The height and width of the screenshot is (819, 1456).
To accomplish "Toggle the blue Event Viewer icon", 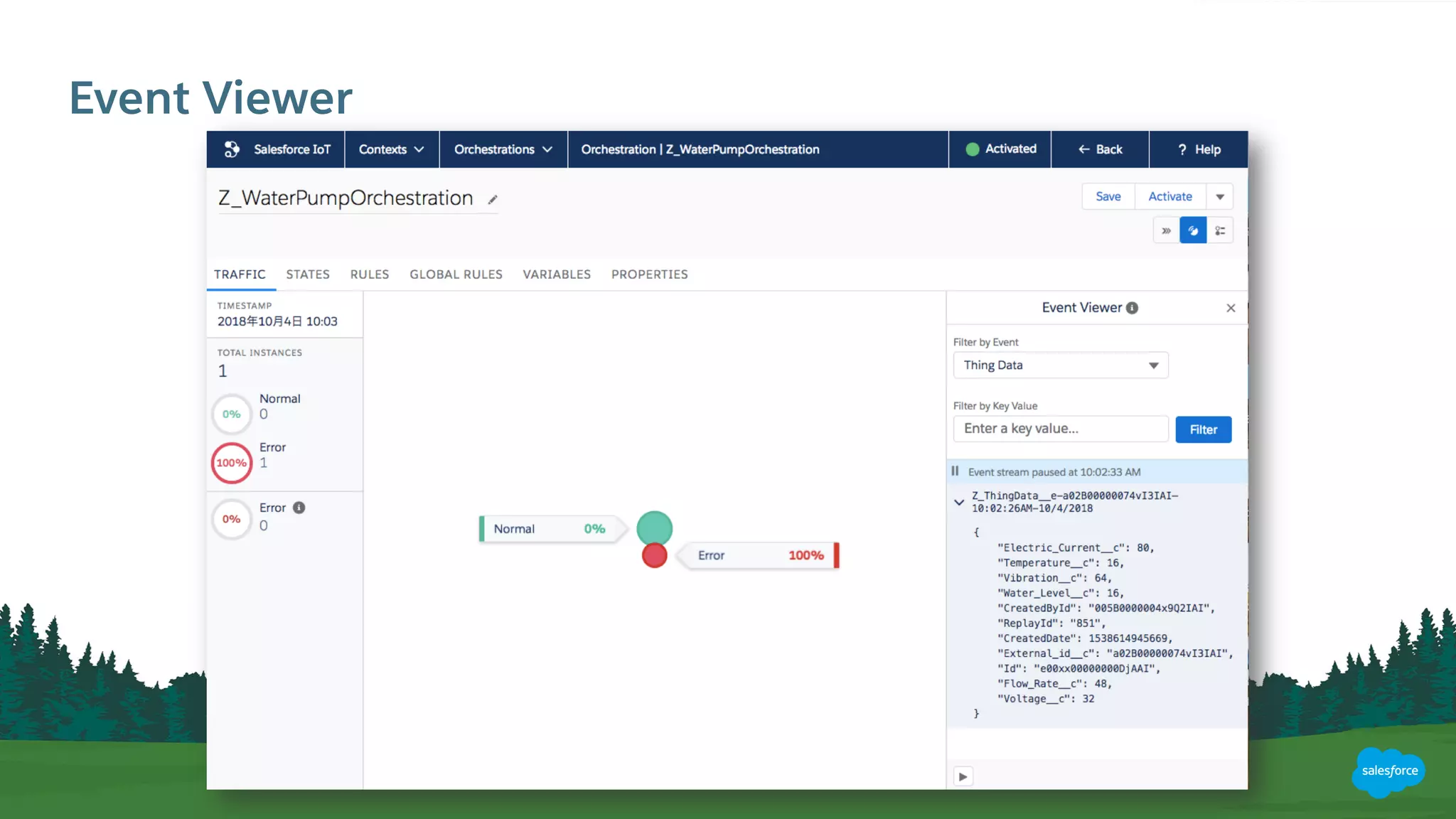I will 1193,230.
